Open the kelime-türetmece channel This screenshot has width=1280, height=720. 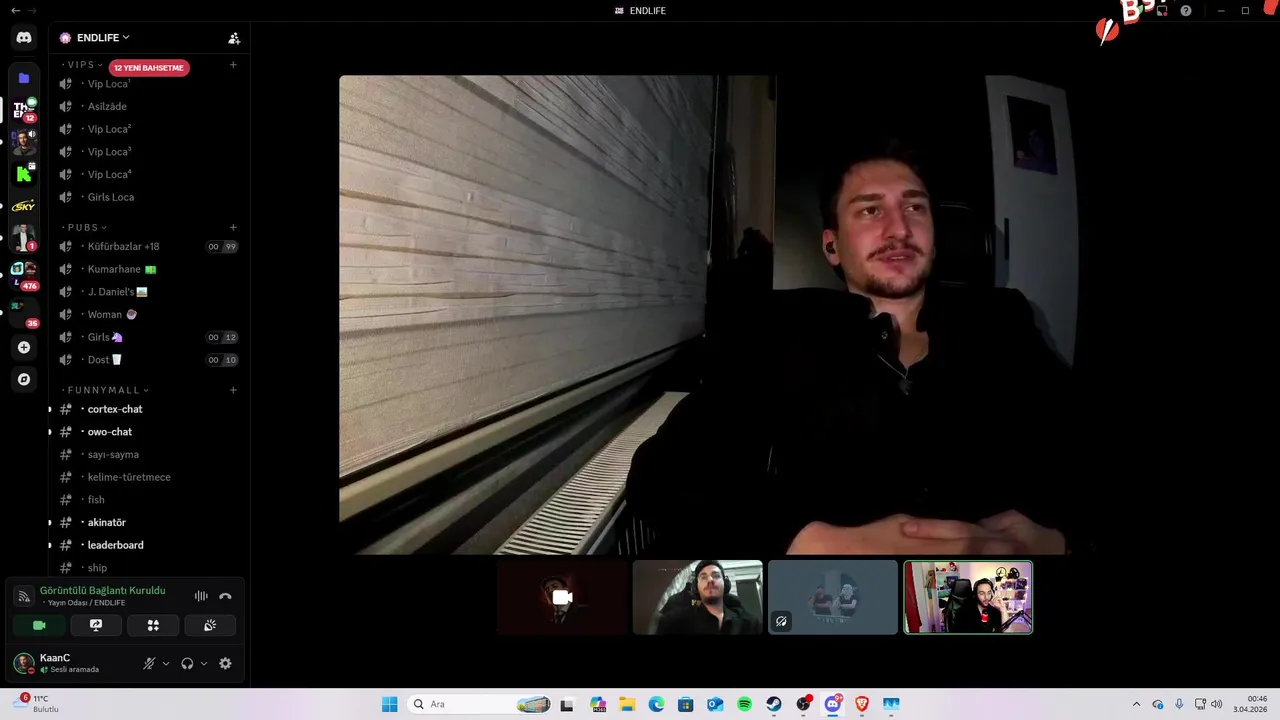click(148, 477)
